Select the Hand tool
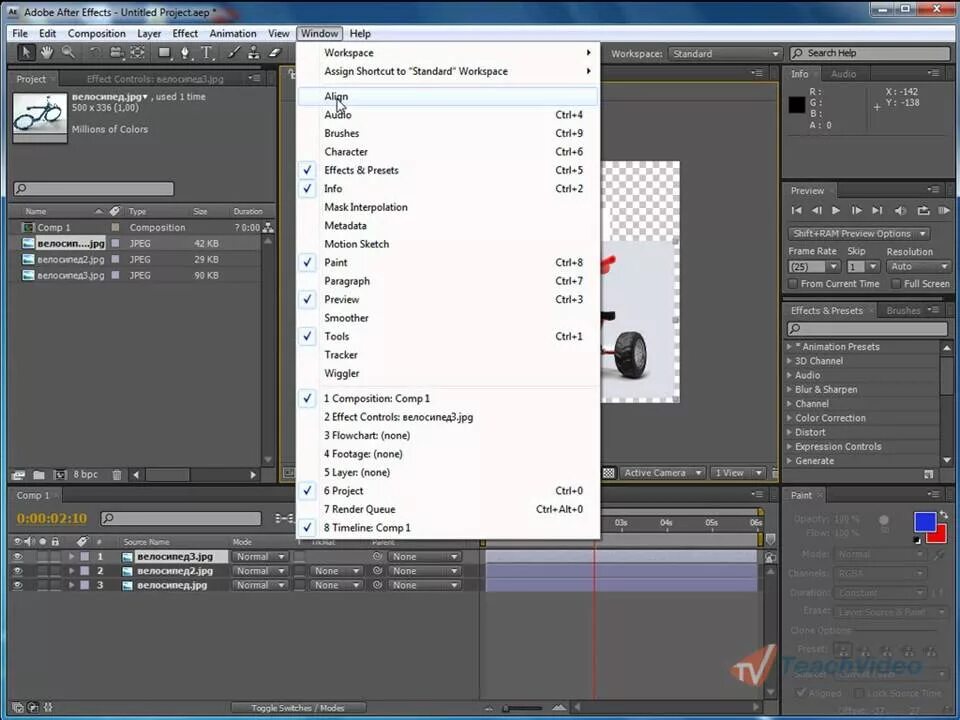This screenshot has width=960, height=720. tap(47, 53)
